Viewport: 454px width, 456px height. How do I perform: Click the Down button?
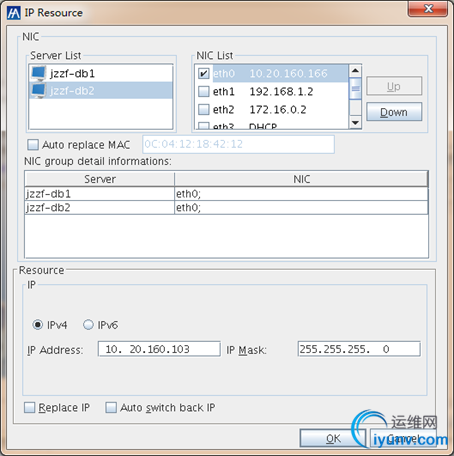(394, 112)
